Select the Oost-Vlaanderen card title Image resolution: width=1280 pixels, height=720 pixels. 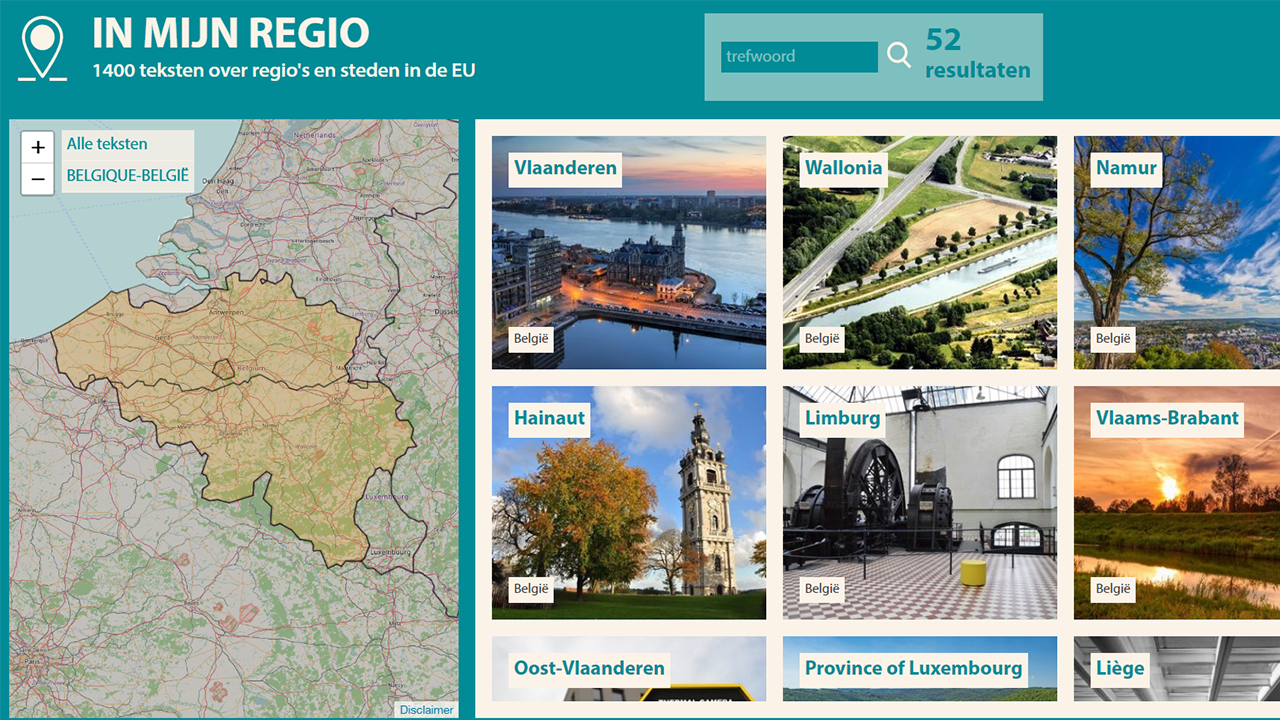point(589,668)
